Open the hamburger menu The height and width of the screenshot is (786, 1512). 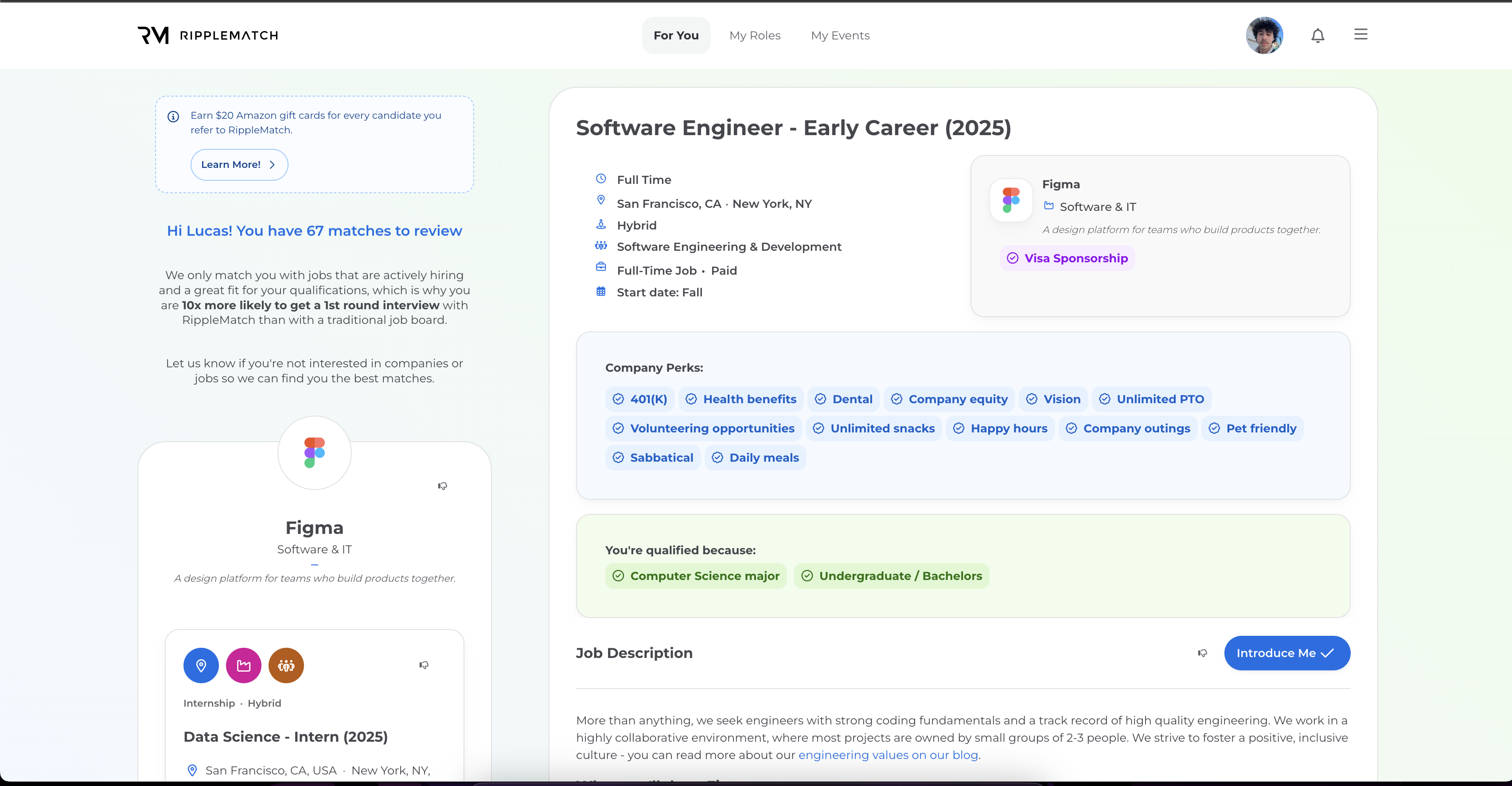pyautogui.click(x=1360, y=35)
